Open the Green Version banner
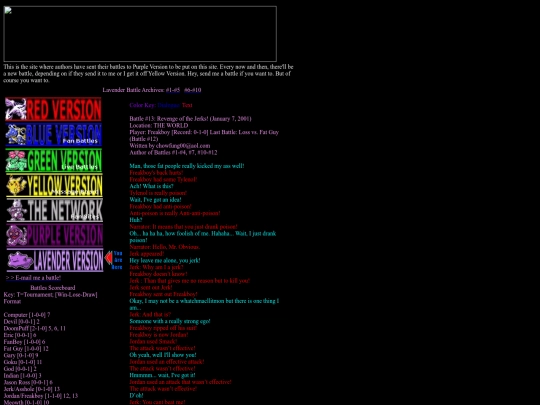Image resolution: width=540 pixels, height=405 pixels. (54, 160)
